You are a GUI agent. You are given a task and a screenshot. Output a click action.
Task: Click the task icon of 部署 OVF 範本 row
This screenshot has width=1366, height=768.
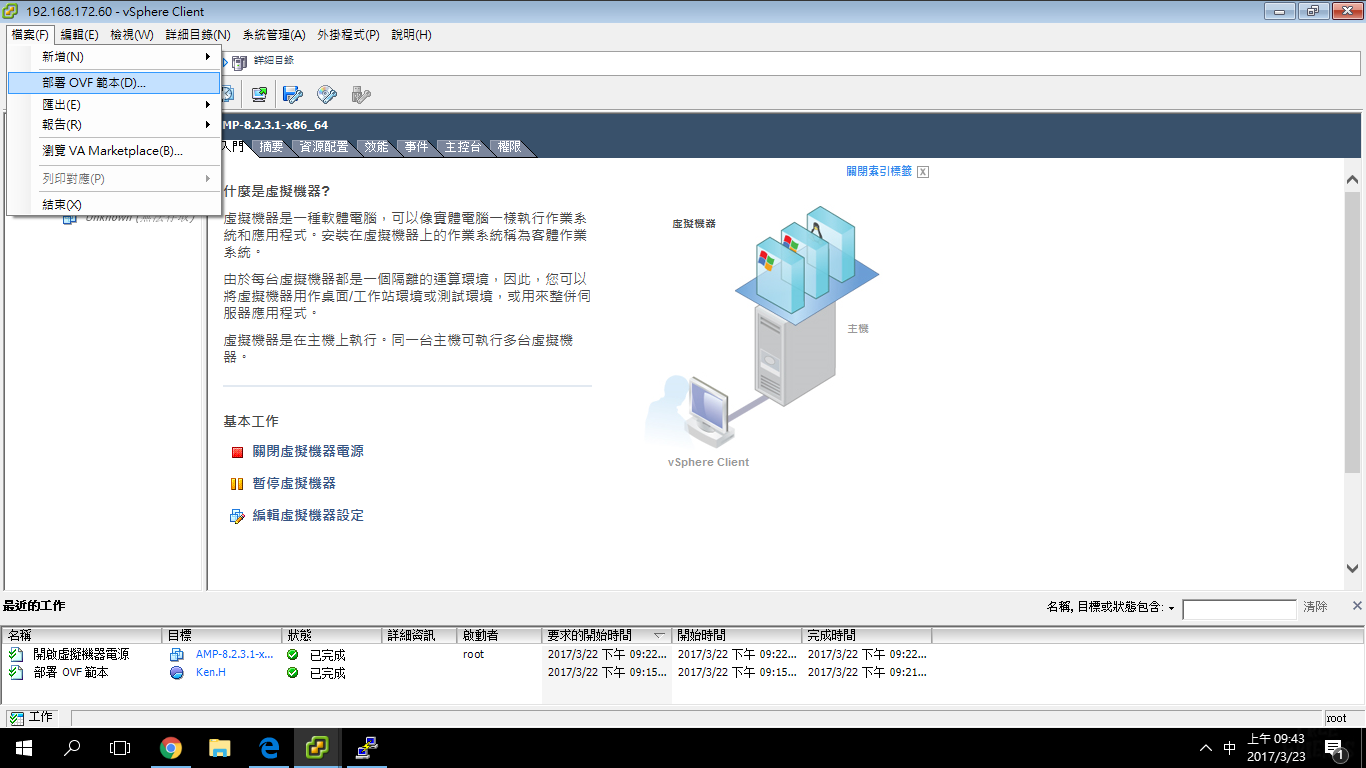click(x=16, y=672)
